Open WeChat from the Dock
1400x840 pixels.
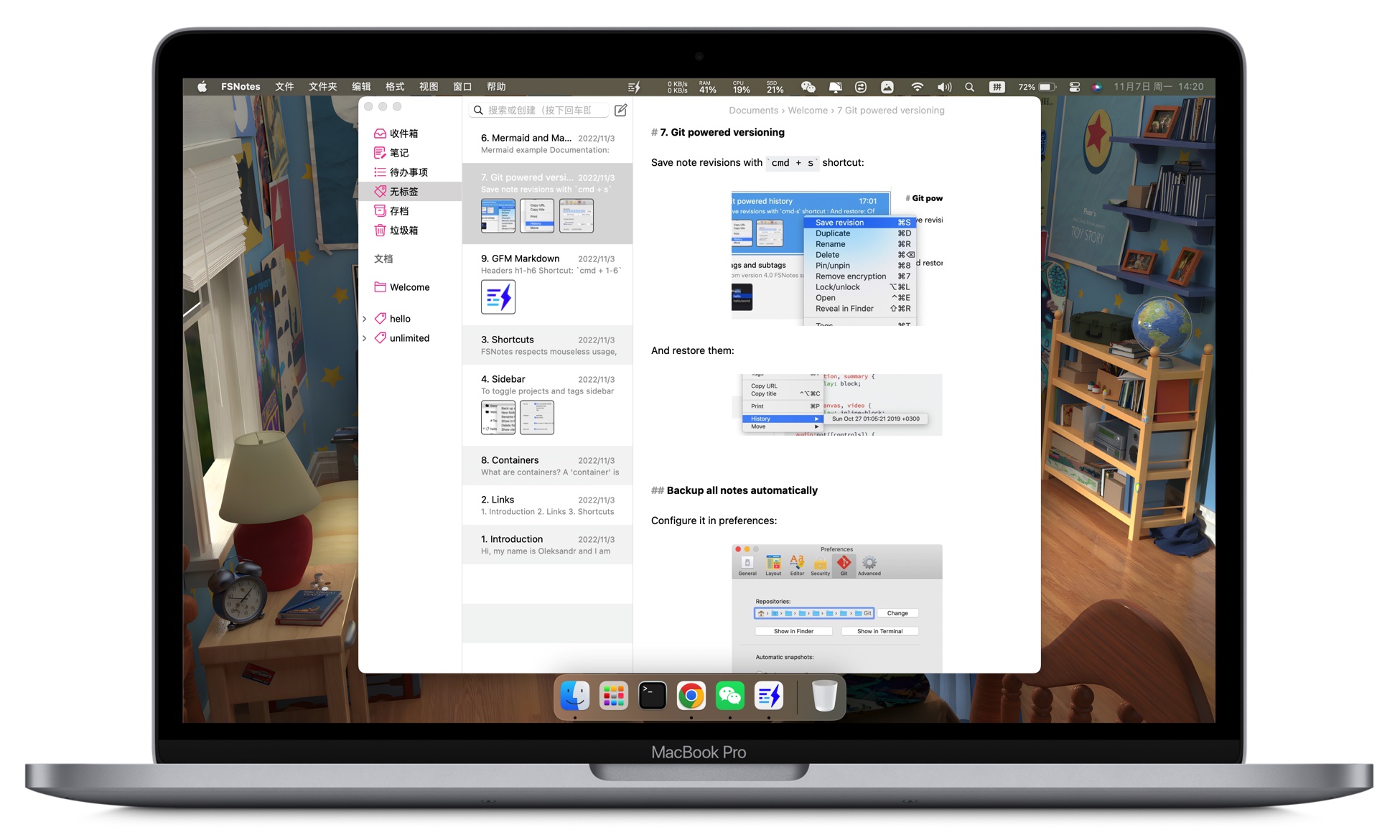(730, 696)
